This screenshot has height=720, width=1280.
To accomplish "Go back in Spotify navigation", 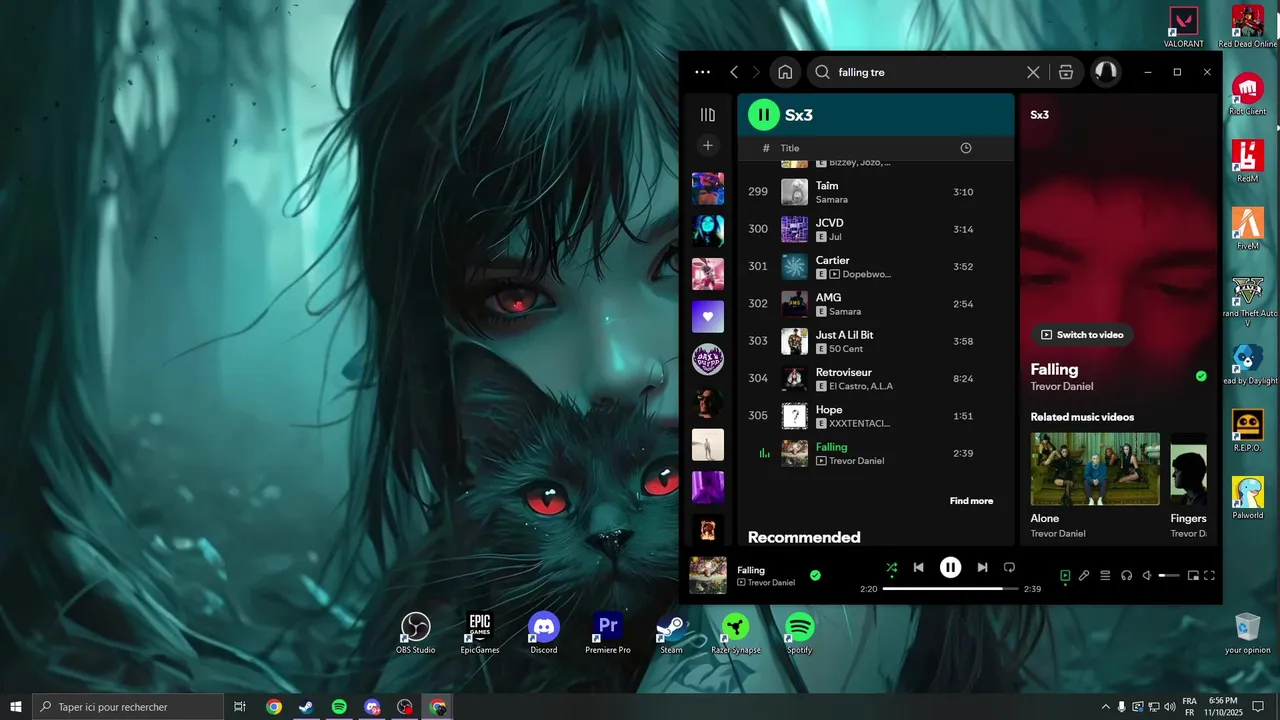I will [x=734, y=72].
